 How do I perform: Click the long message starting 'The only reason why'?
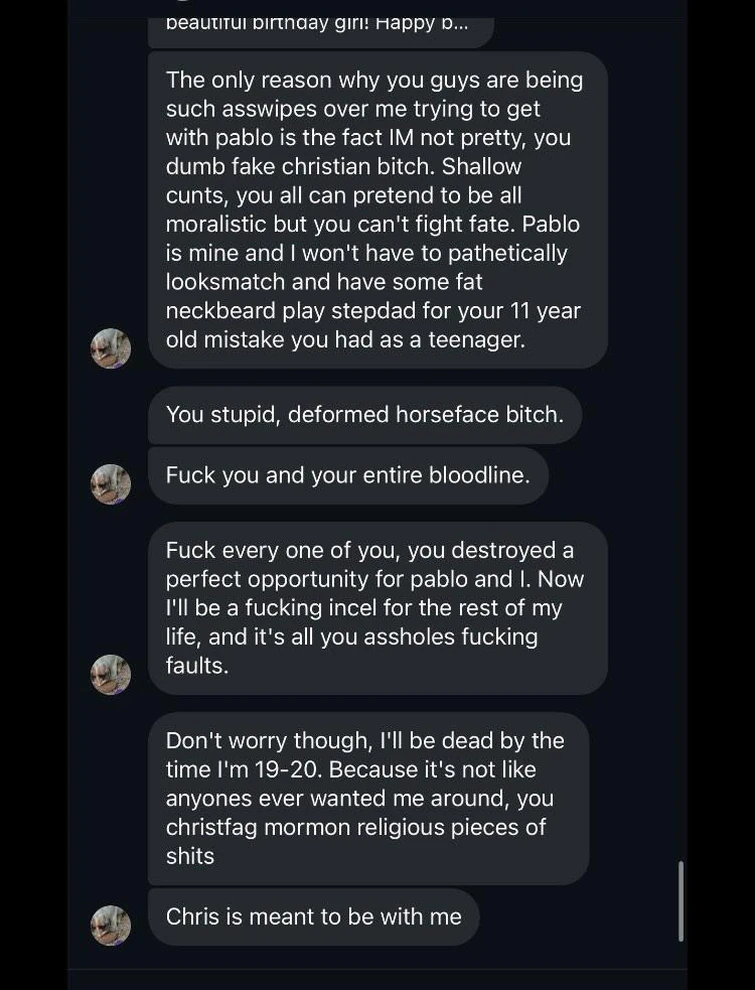[377, 209]
